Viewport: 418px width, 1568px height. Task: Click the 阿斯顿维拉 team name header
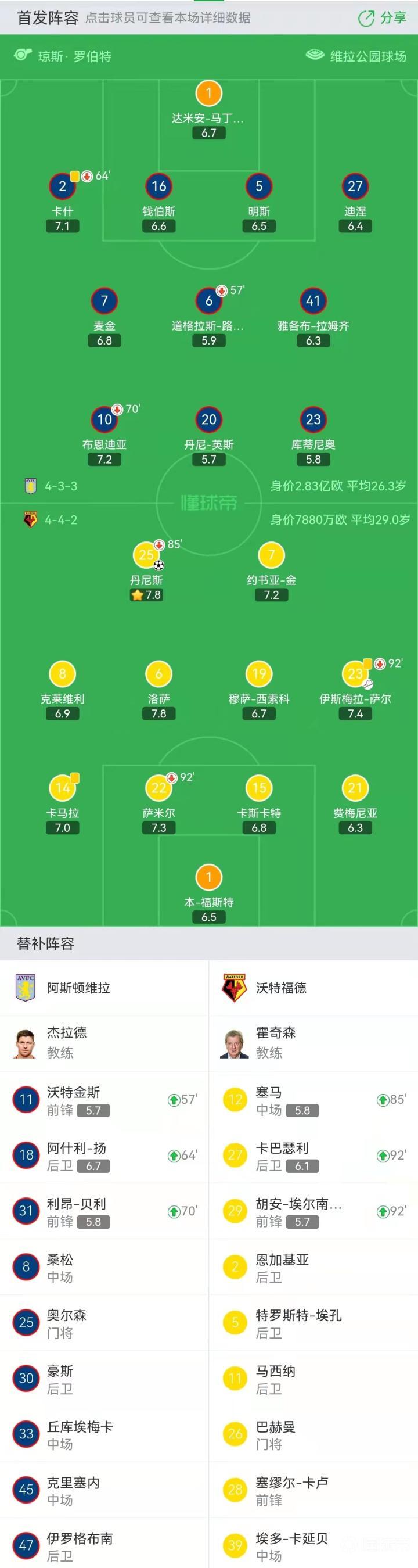[x=78, y=988]
